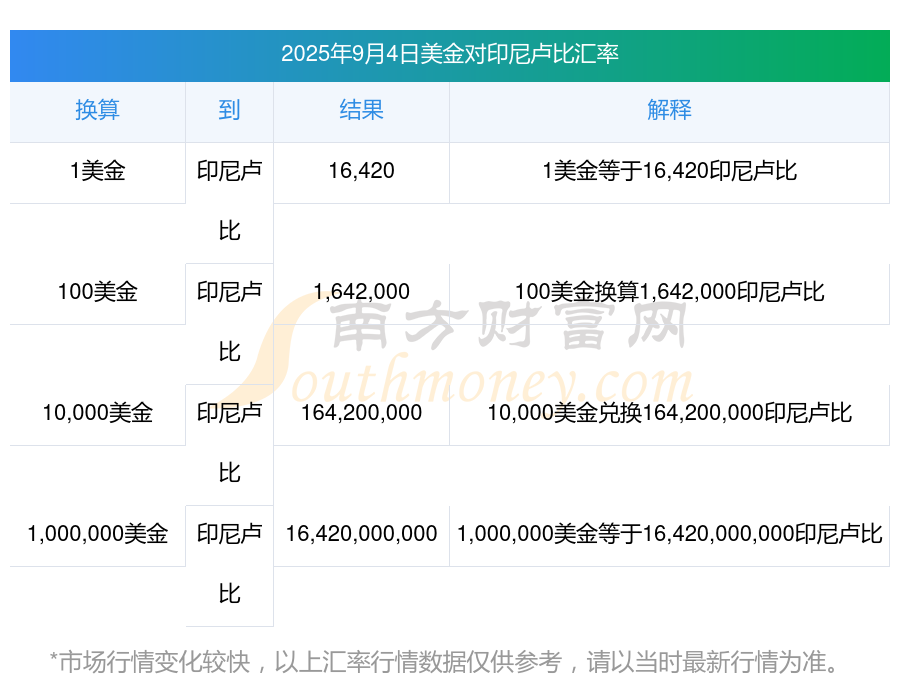The height and width of the screenshot is (693, 900).
Task: Select the 1美金 cell
Action: (x=98, y=171)
